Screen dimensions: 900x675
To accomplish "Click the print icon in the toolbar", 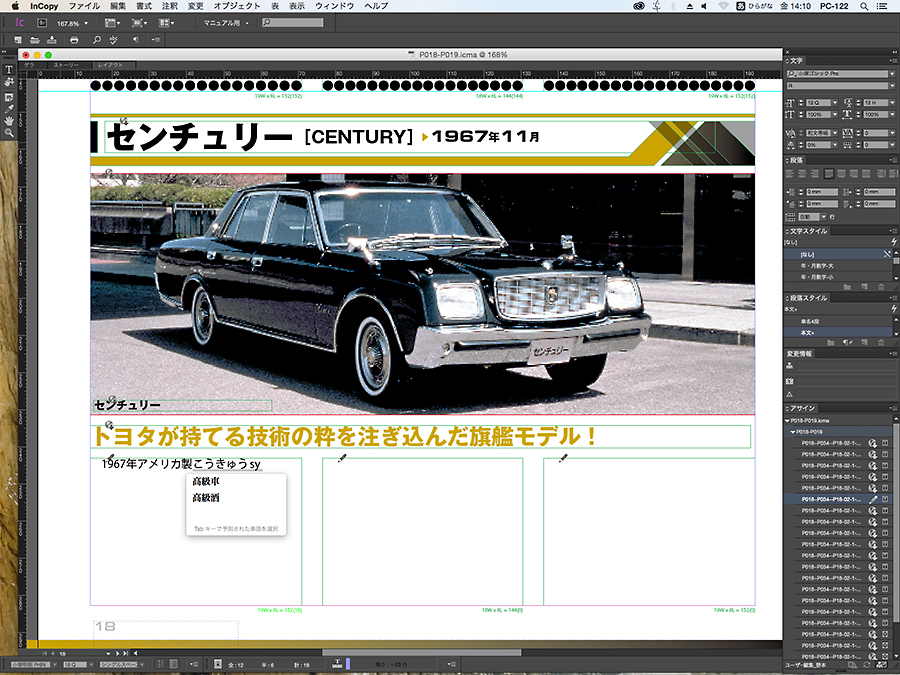I will click(74, 40).
